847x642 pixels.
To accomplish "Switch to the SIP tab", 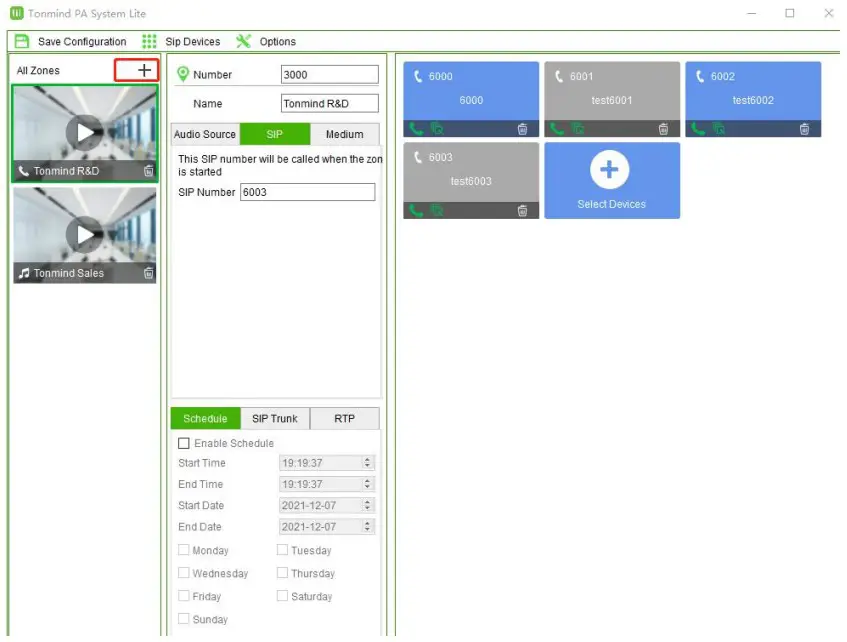I will [x=275, y=134].
